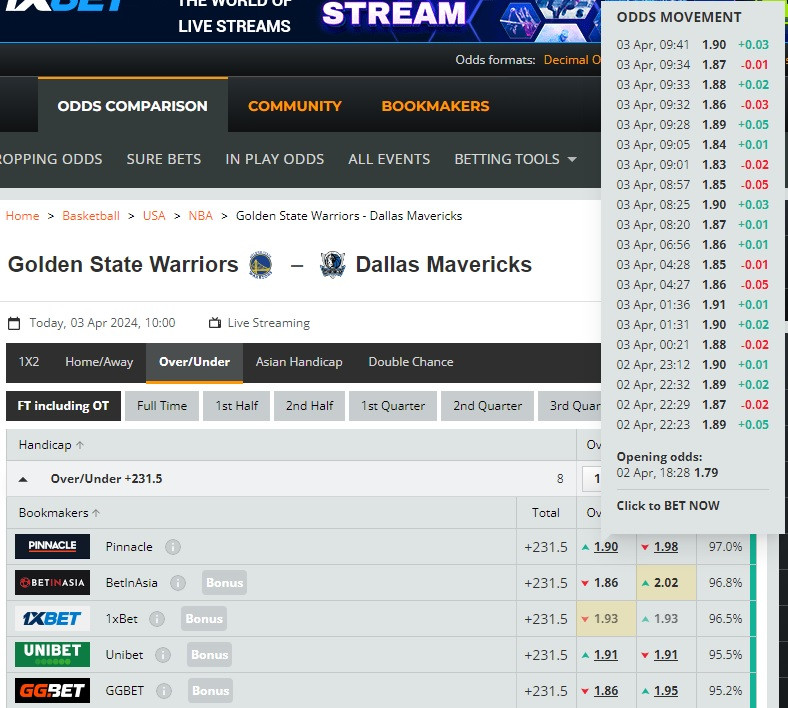Image resolution: width=788 pixels, height=708 pixels.
Task: Click the Total column header
Action: (546, 513)
